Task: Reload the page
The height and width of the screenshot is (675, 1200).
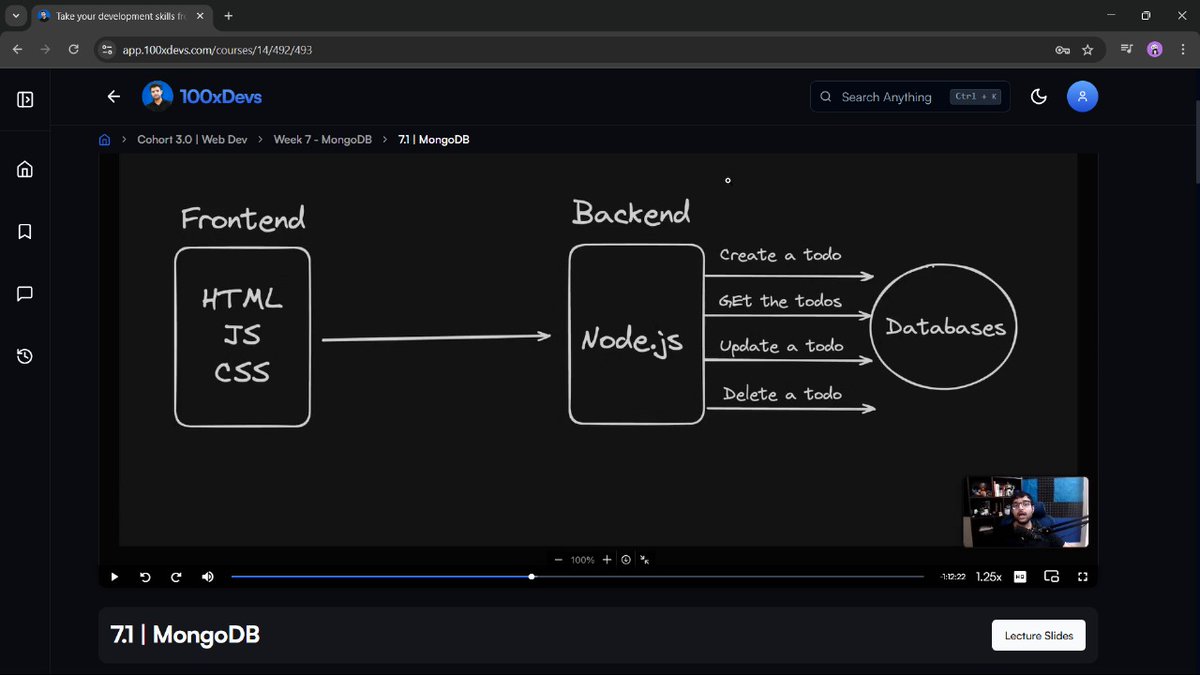Action: [x=73, y=49]
